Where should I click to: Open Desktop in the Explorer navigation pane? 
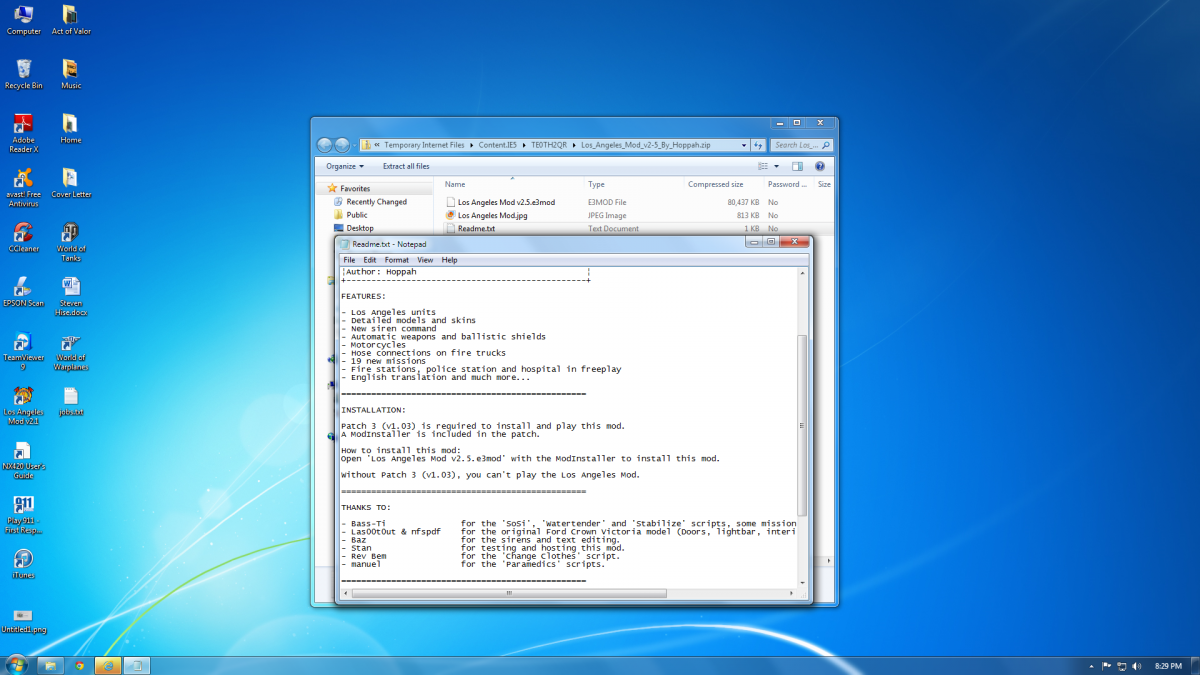pyautogui.click(x=360, y=228)
